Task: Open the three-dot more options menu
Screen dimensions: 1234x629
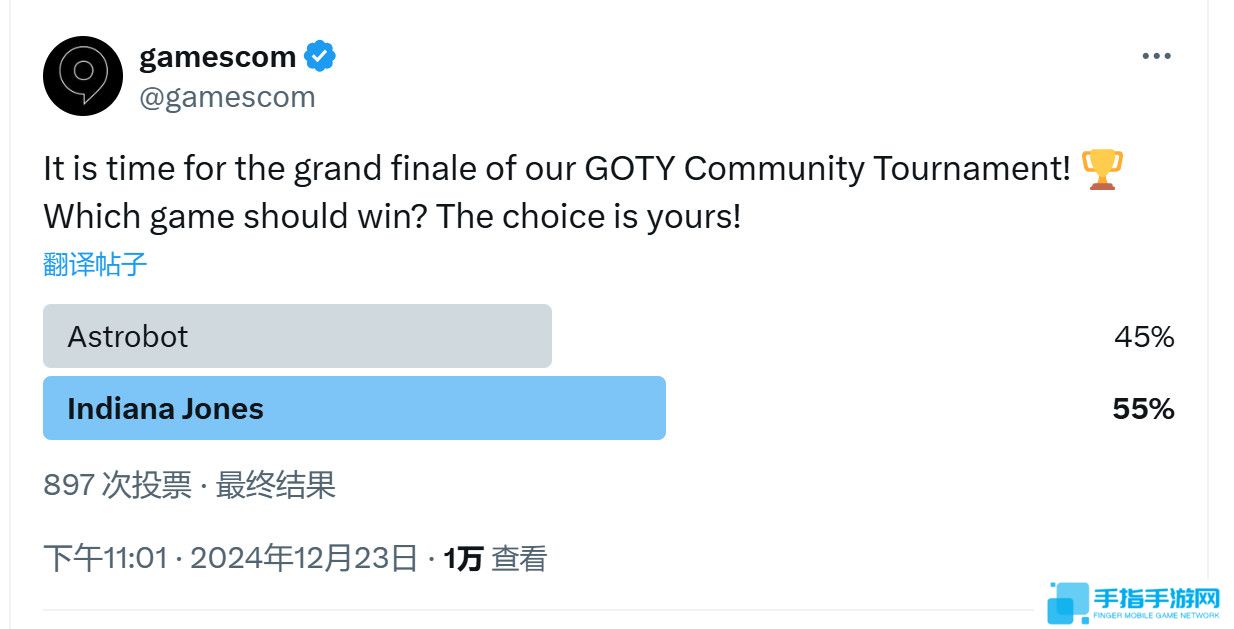Action: click(1156, 57)
